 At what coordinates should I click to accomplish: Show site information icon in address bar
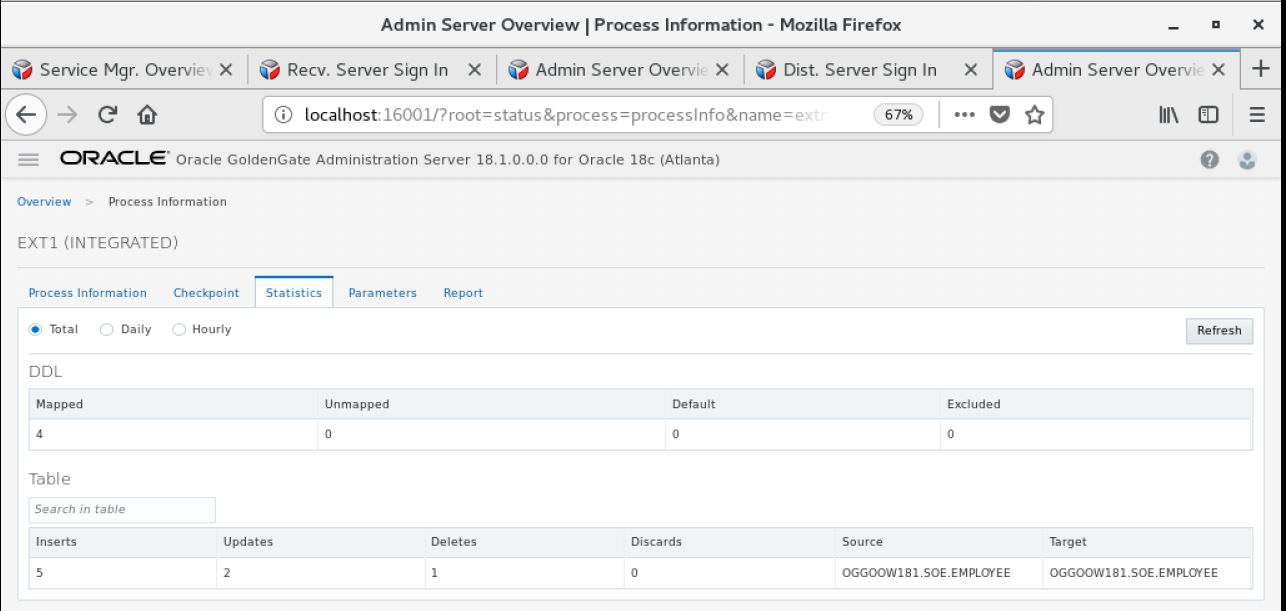(282, 114)
